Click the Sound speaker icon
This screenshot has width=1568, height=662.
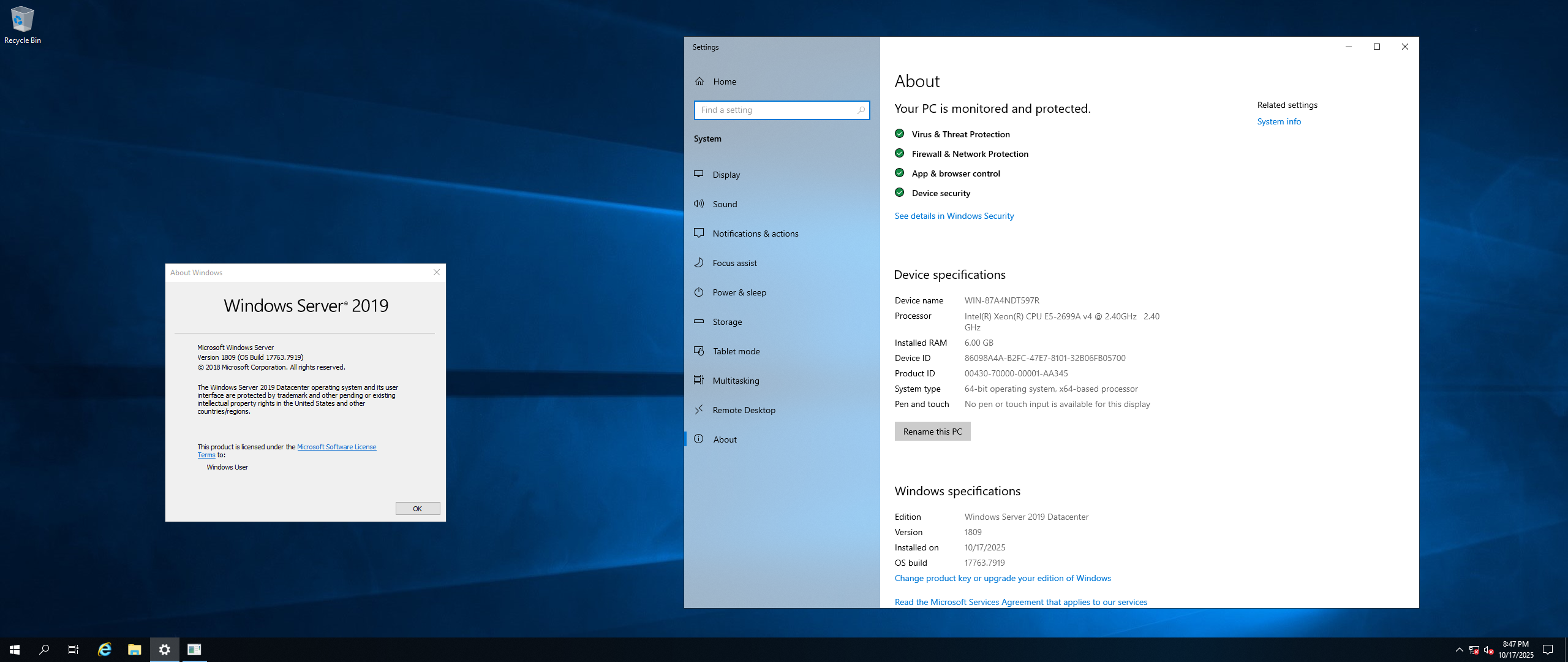pyautogui.click(x=698, y=204)
